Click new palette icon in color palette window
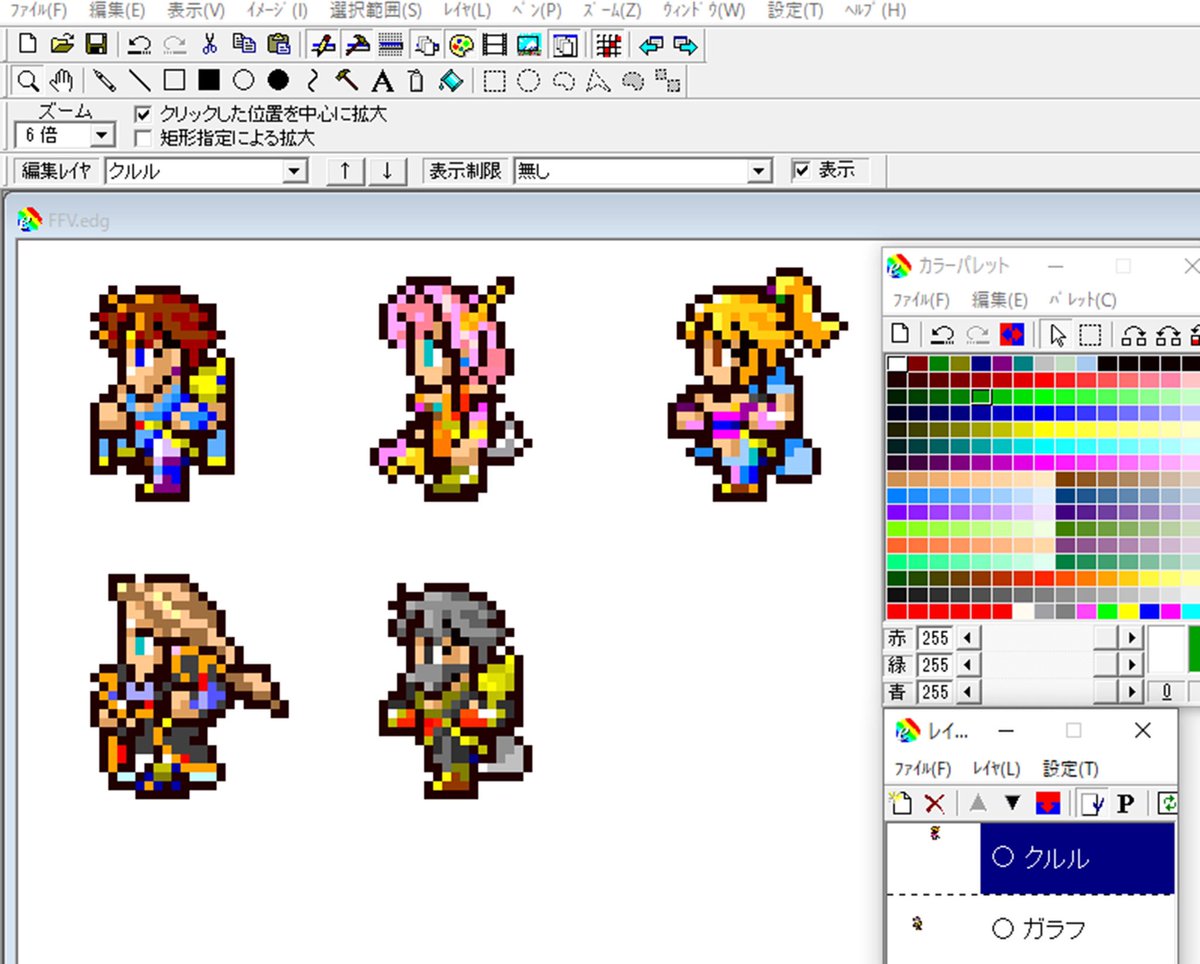 pos(900,334)
